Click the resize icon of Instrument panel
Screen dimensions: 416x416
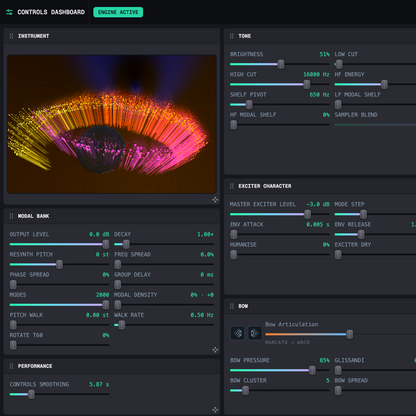pos(215,200)
